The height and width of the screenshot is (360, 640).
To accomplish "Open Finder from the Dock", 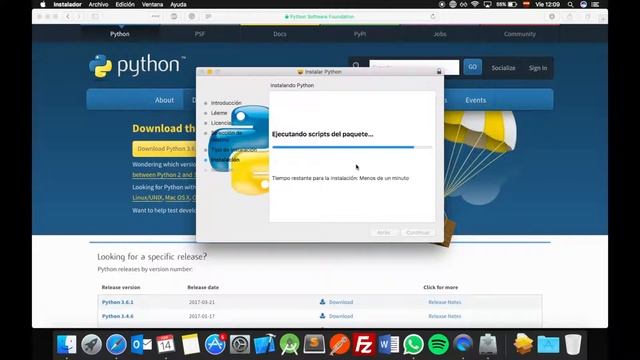I will tap(67, 344).
